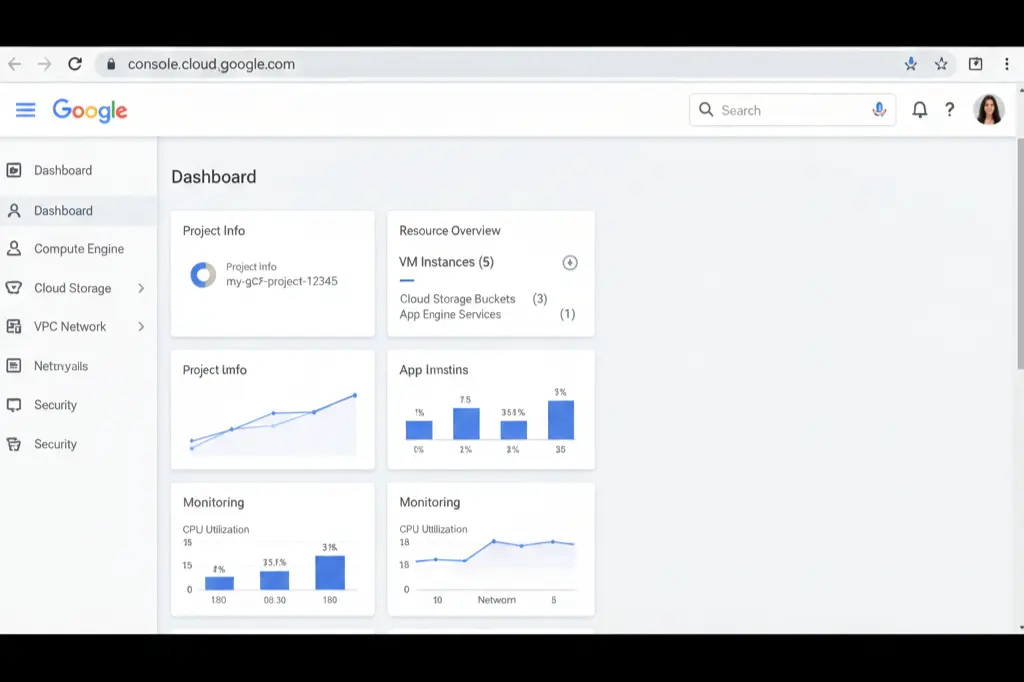1024x682 pixels.
Task: Expand the VPC Network section
Action: tap(143, 327)
